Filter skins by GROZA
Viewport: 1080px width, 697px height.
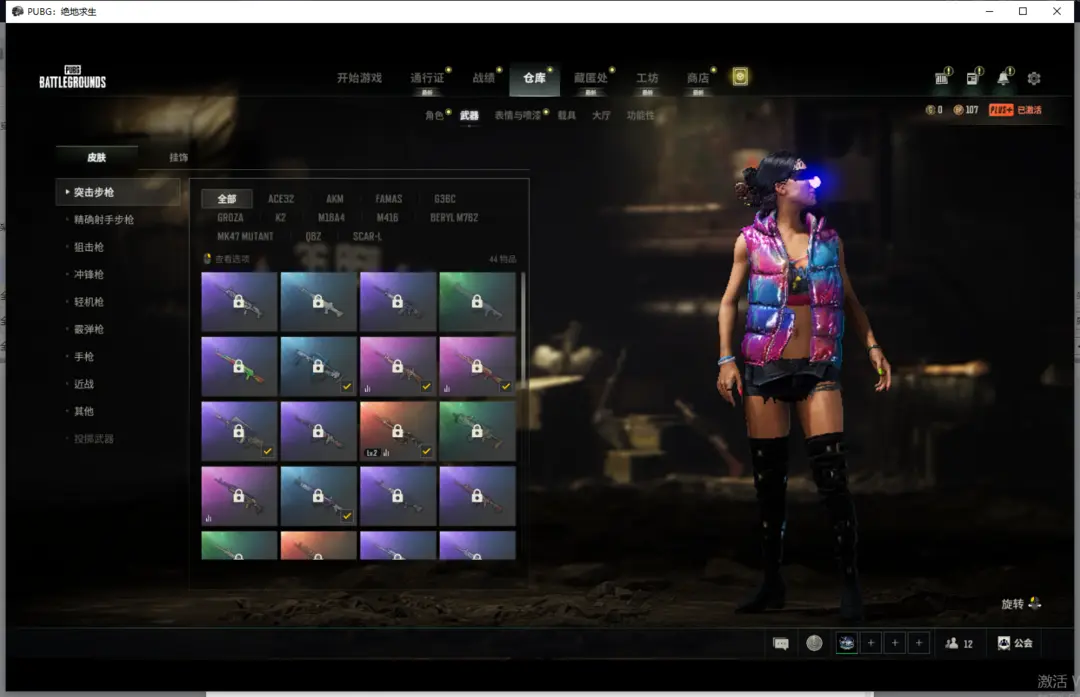pos(230,218)
